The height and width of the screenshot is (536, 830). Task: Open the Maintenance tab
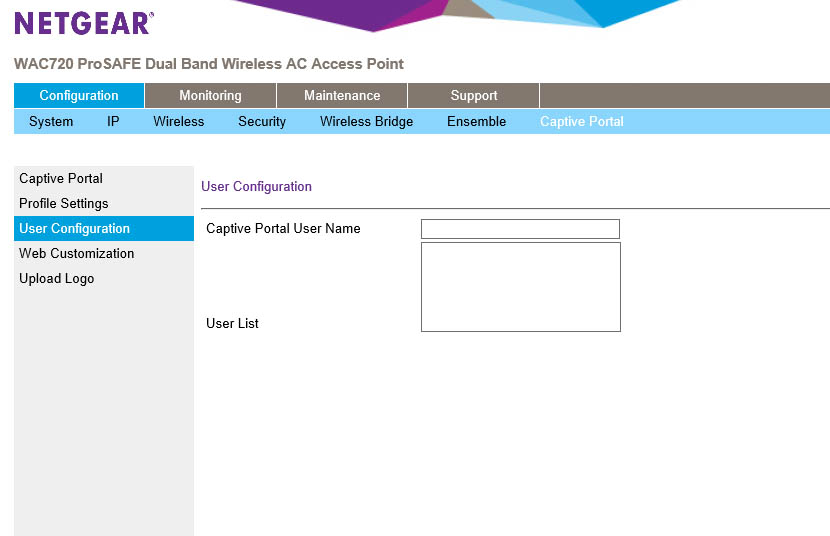coord(342,95)
